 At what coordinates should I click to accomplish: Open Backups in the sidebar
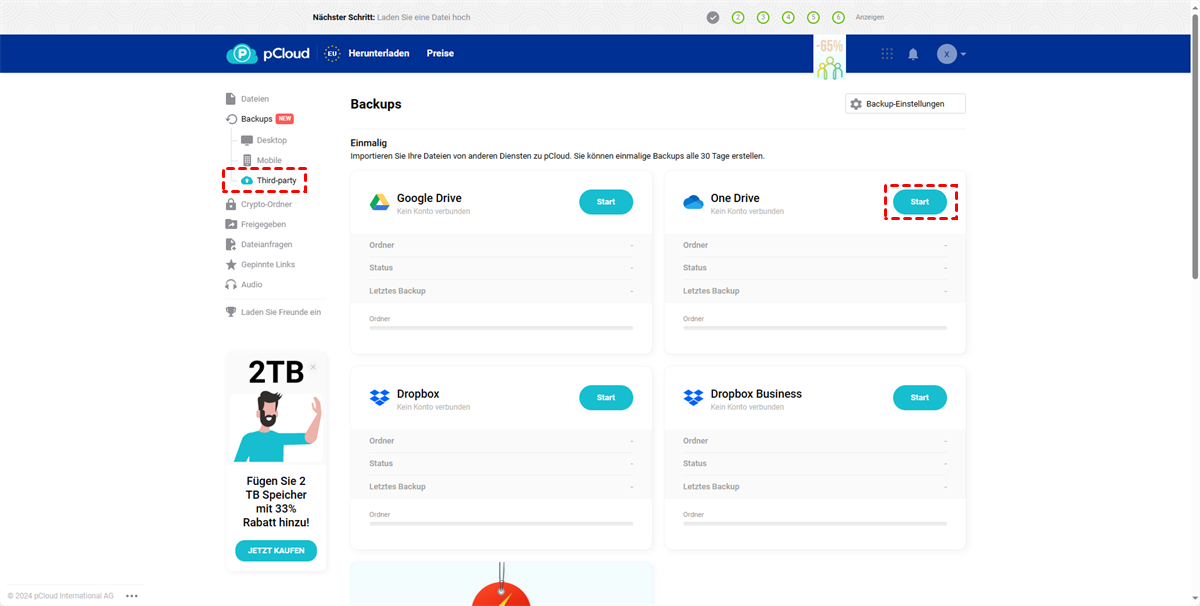click(x=249, y=119)
